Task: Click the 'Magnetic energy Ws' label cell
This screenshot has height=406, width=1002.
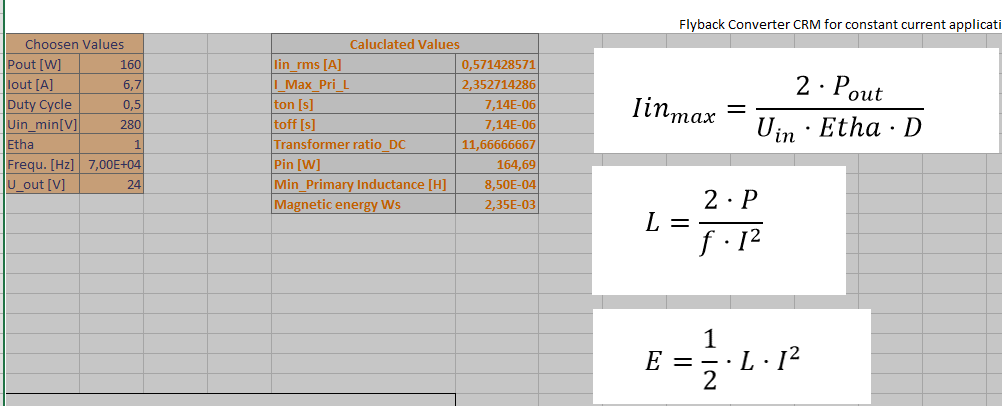Action: [364, 205]
